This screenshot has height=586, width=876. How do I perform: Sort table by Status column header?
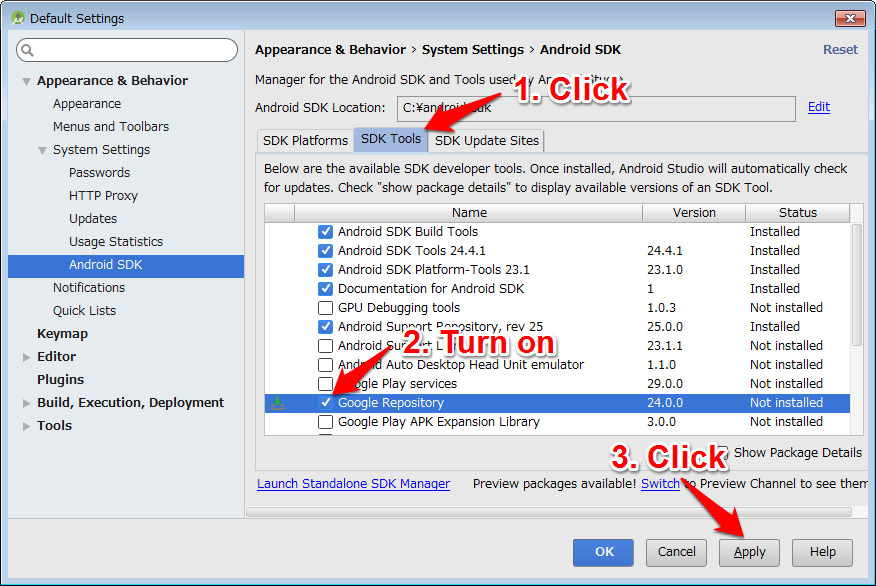pos(797,213)
